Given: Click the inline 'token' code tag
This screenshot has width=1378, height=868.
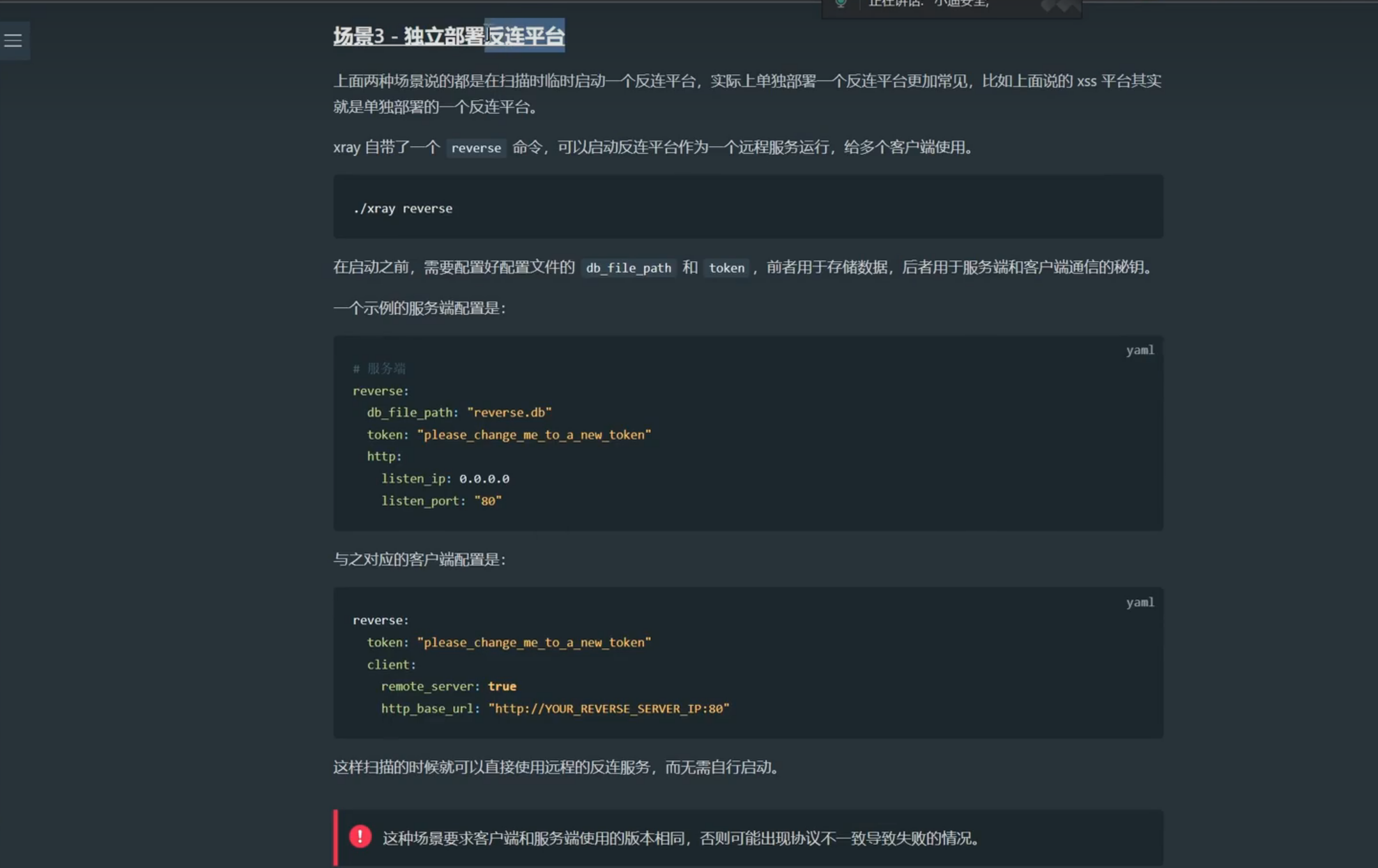Looking at the screenshot, I should click(x=726, y=268).
